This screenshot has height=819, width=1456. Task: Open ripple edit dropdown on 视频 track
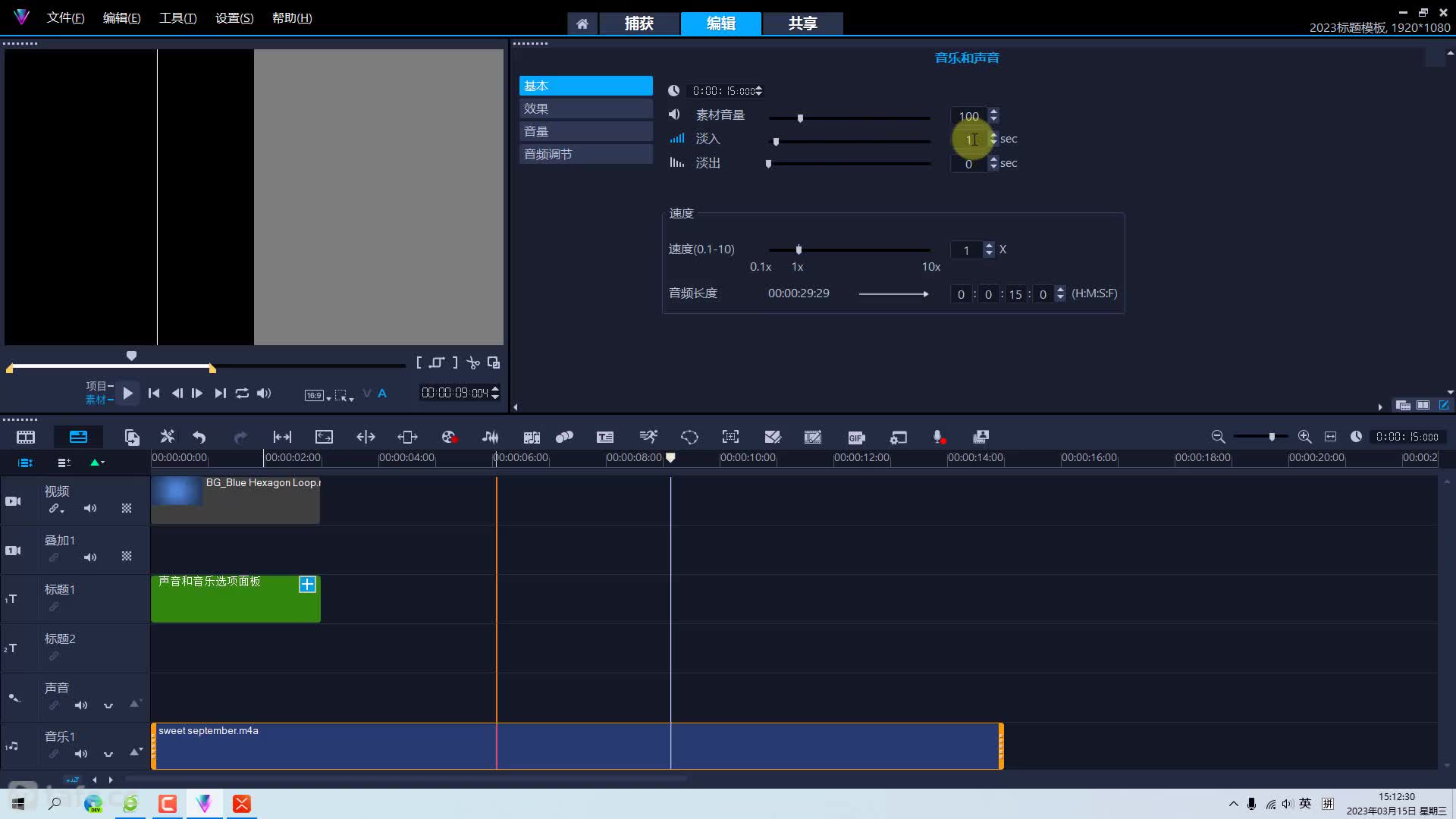coord(57,509)
